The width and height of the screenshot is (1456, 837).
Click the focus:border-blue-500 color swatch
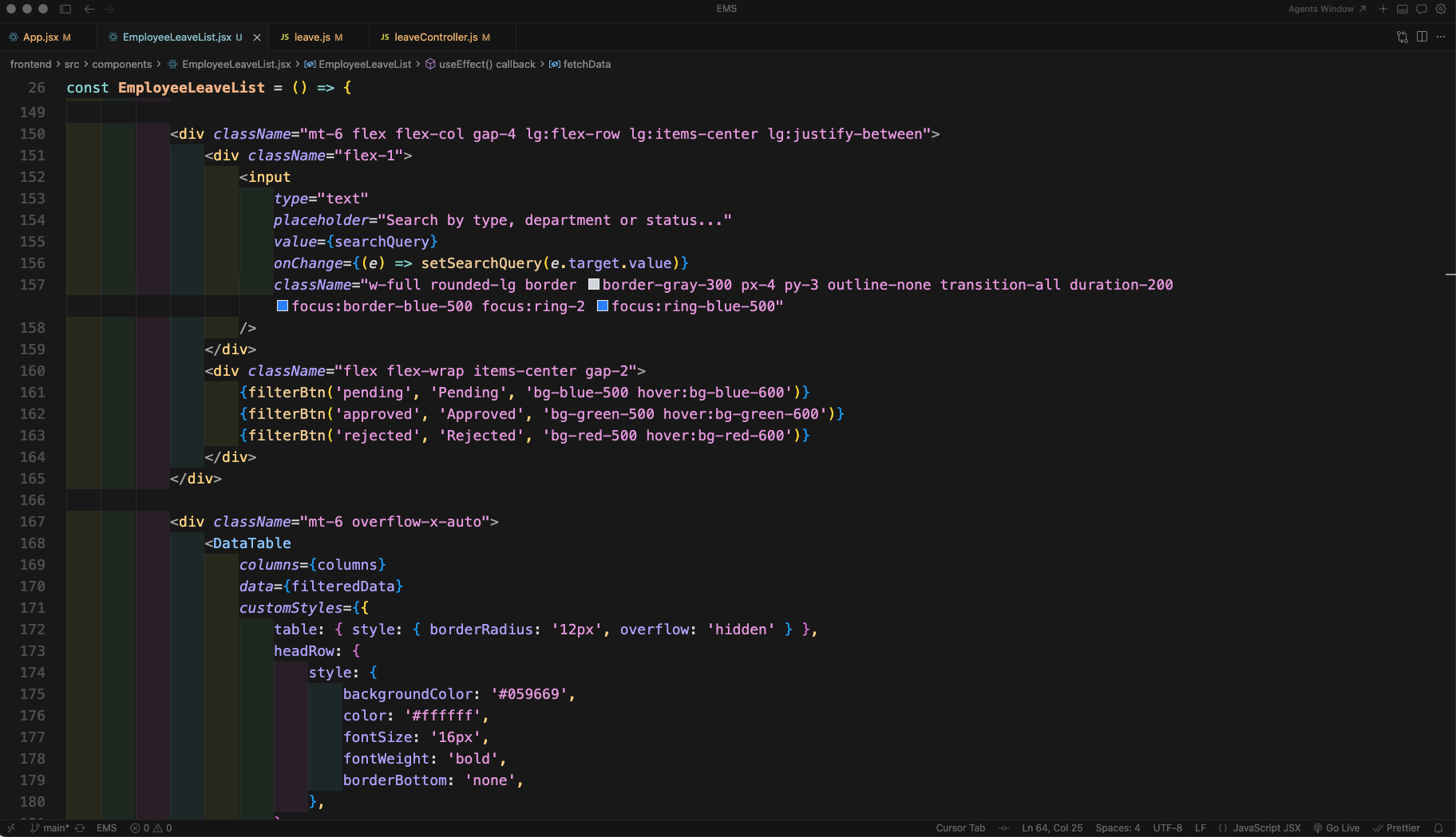tap(282, 306)
